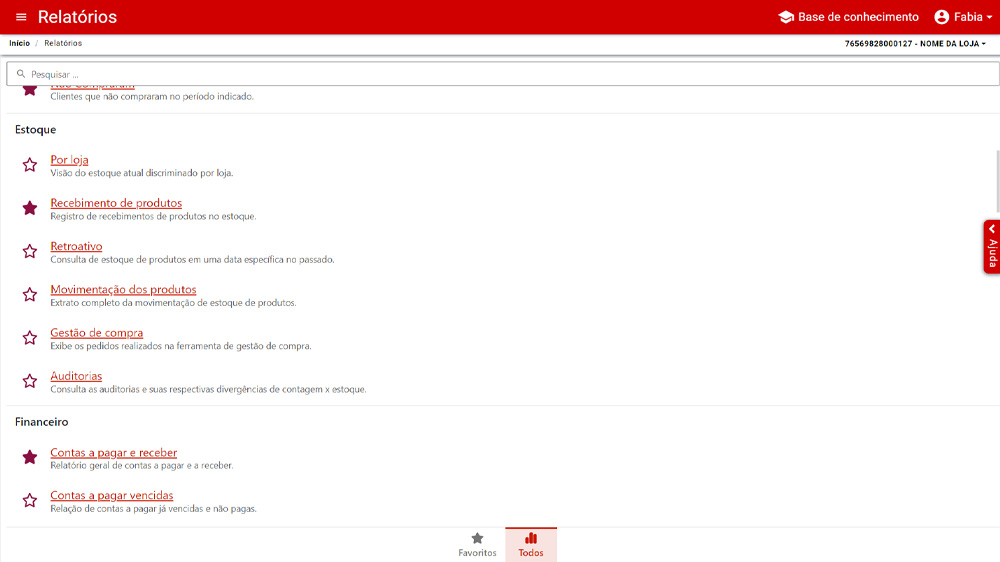Mark Gestão de compra as favorite
This screenshot has height=562, width=1000.
[30, 338]
